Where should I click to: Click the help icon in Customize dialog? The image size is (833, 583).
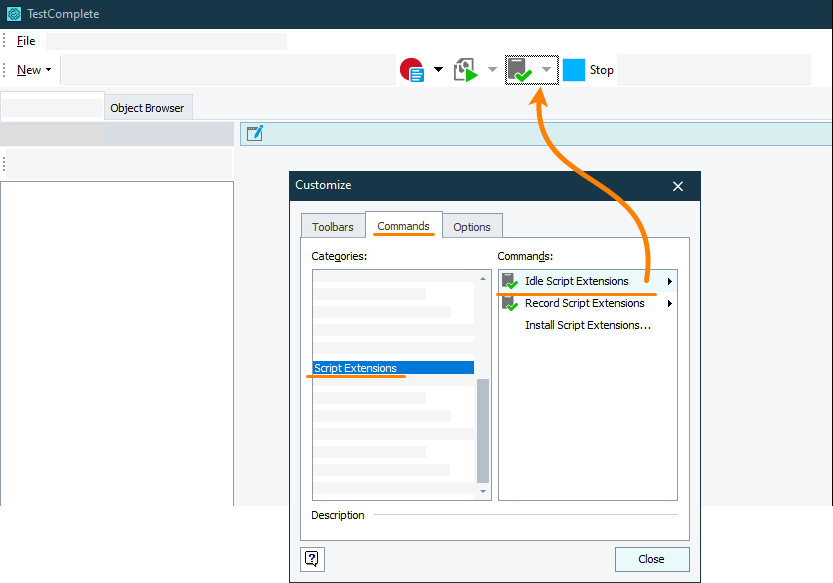pyautogui.click(x=312, y=559)
